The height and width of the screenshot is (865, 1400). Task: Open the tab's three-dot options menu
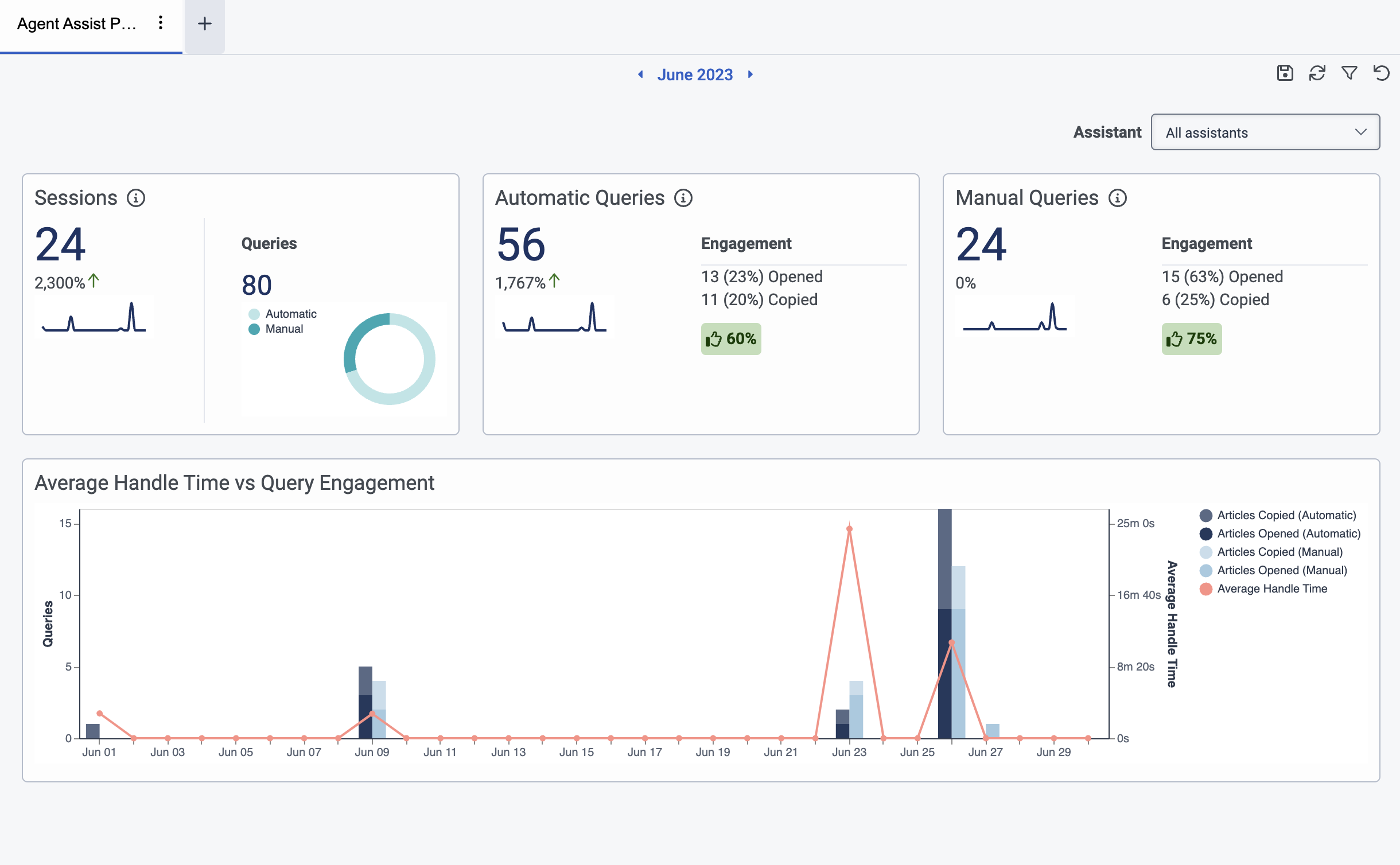[160, 23]
